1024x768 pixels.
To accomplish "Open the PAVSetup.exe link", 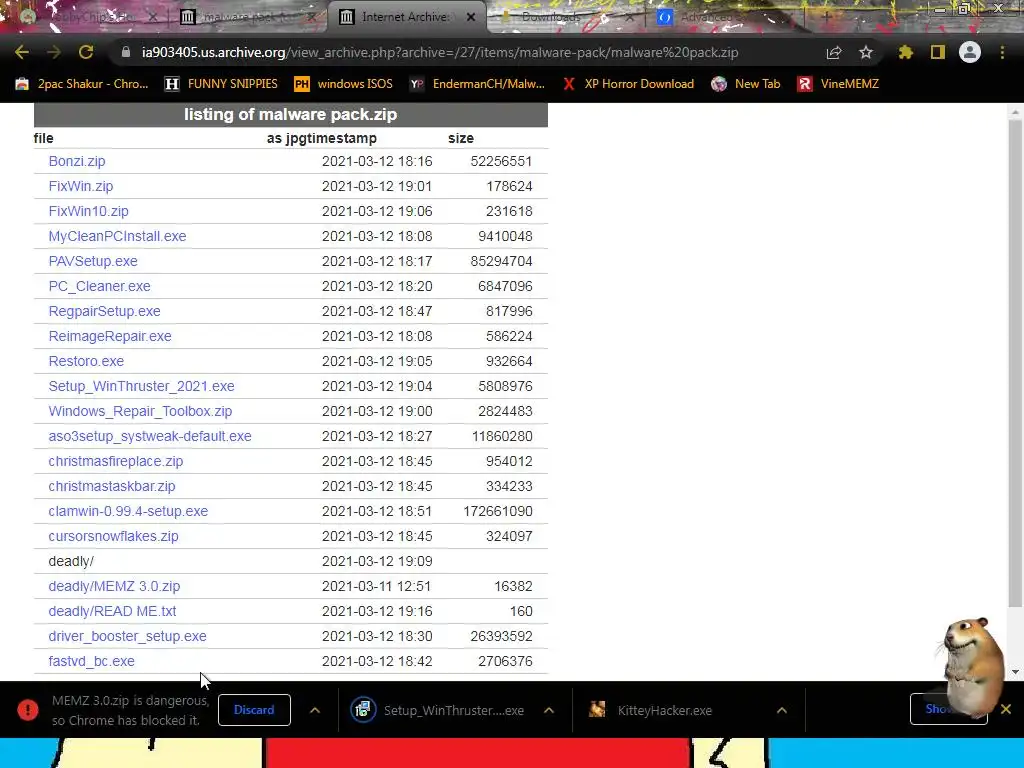I will pos(93,261).
